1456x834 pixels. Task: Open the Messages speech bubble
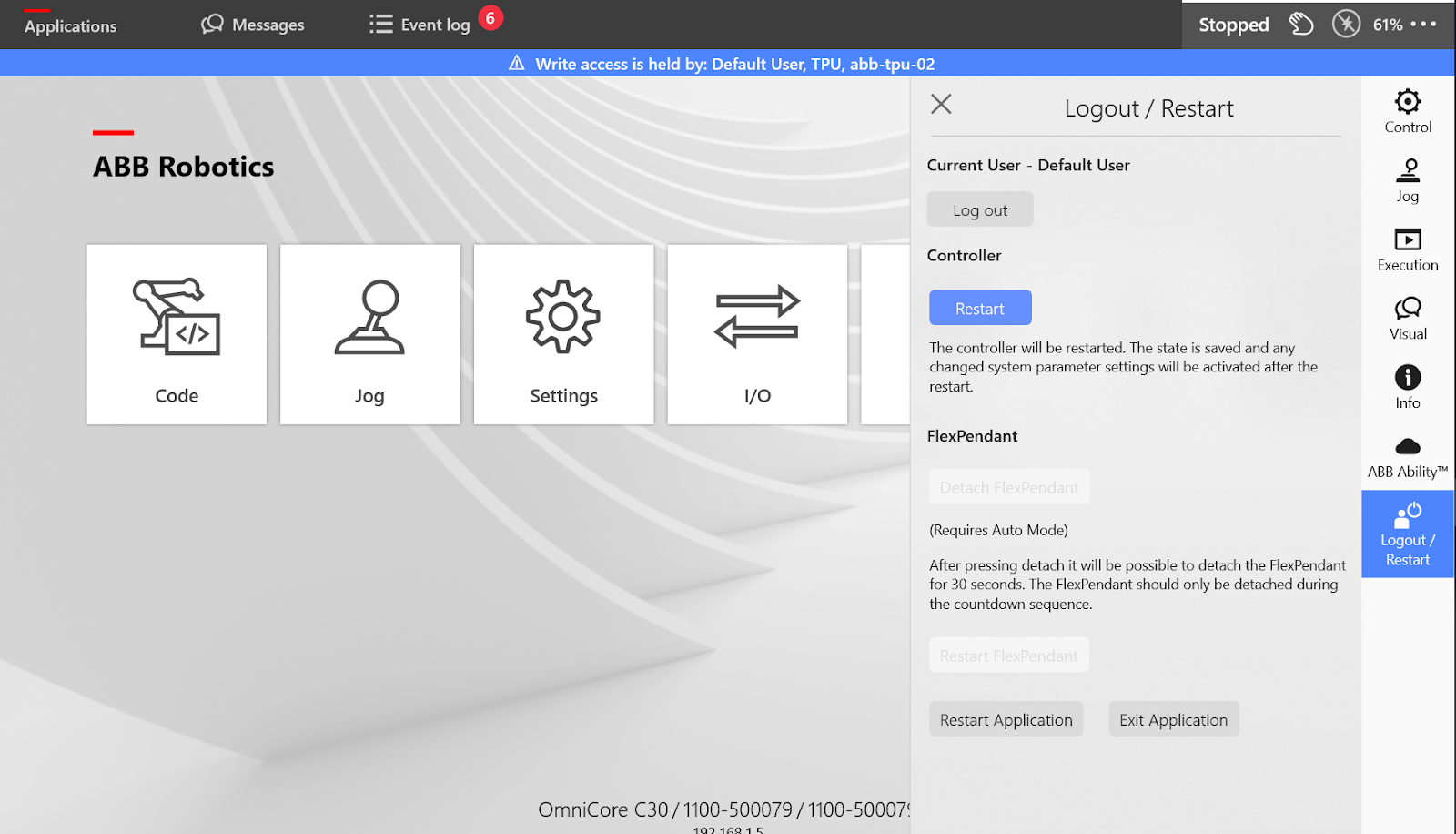(x=253, y=25)
